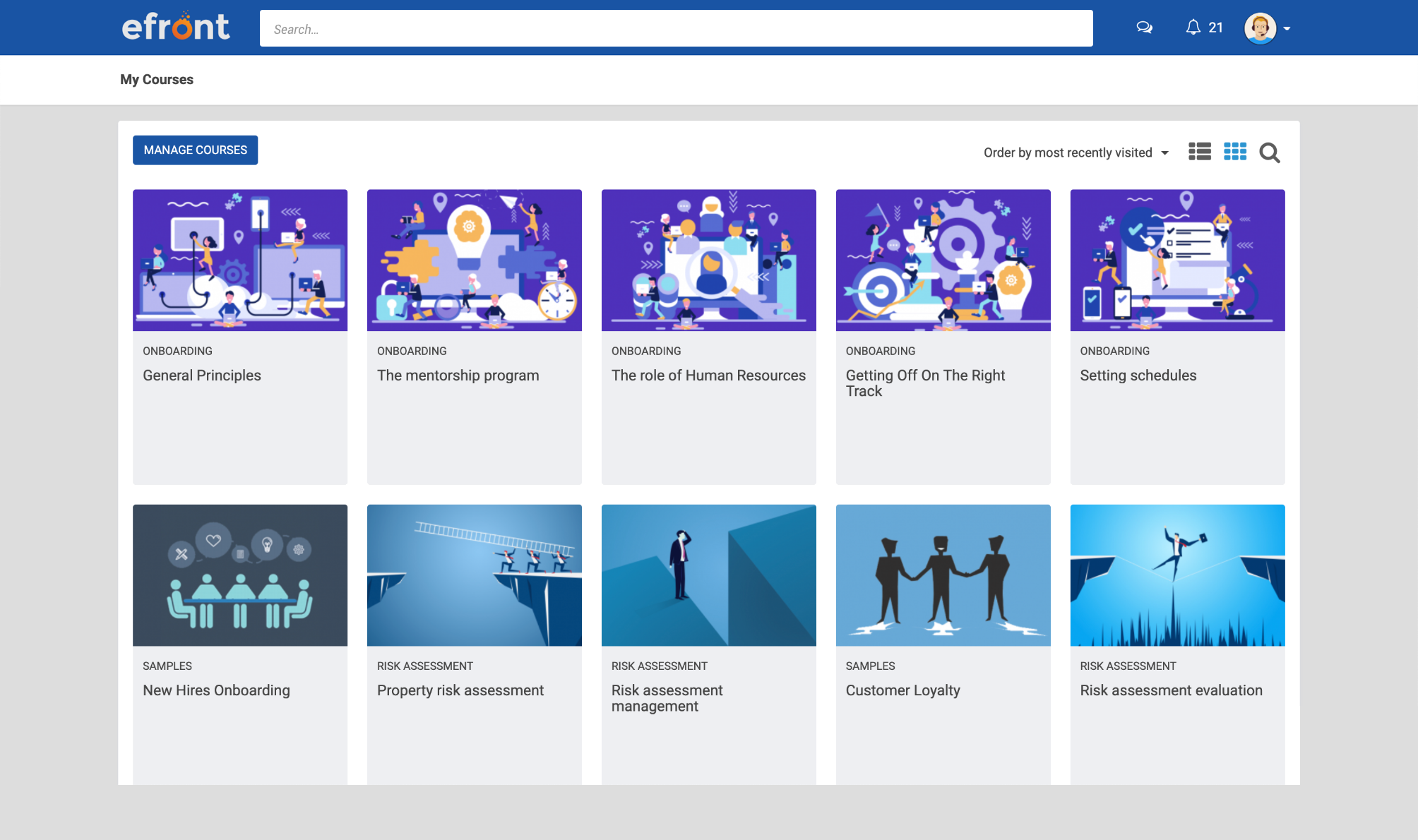
Task: Open New Hires Onboarding course thumbnail
Action: coord(239,575)
